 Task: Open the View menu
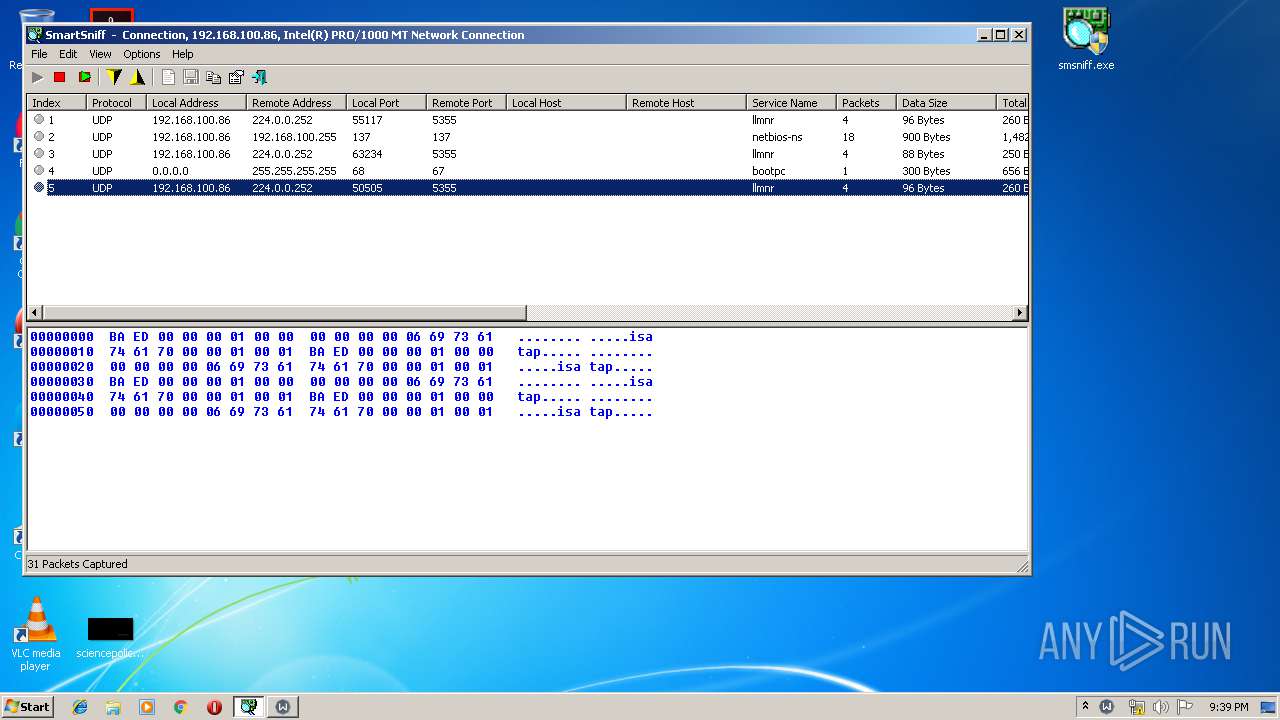(x=100, y=54)
